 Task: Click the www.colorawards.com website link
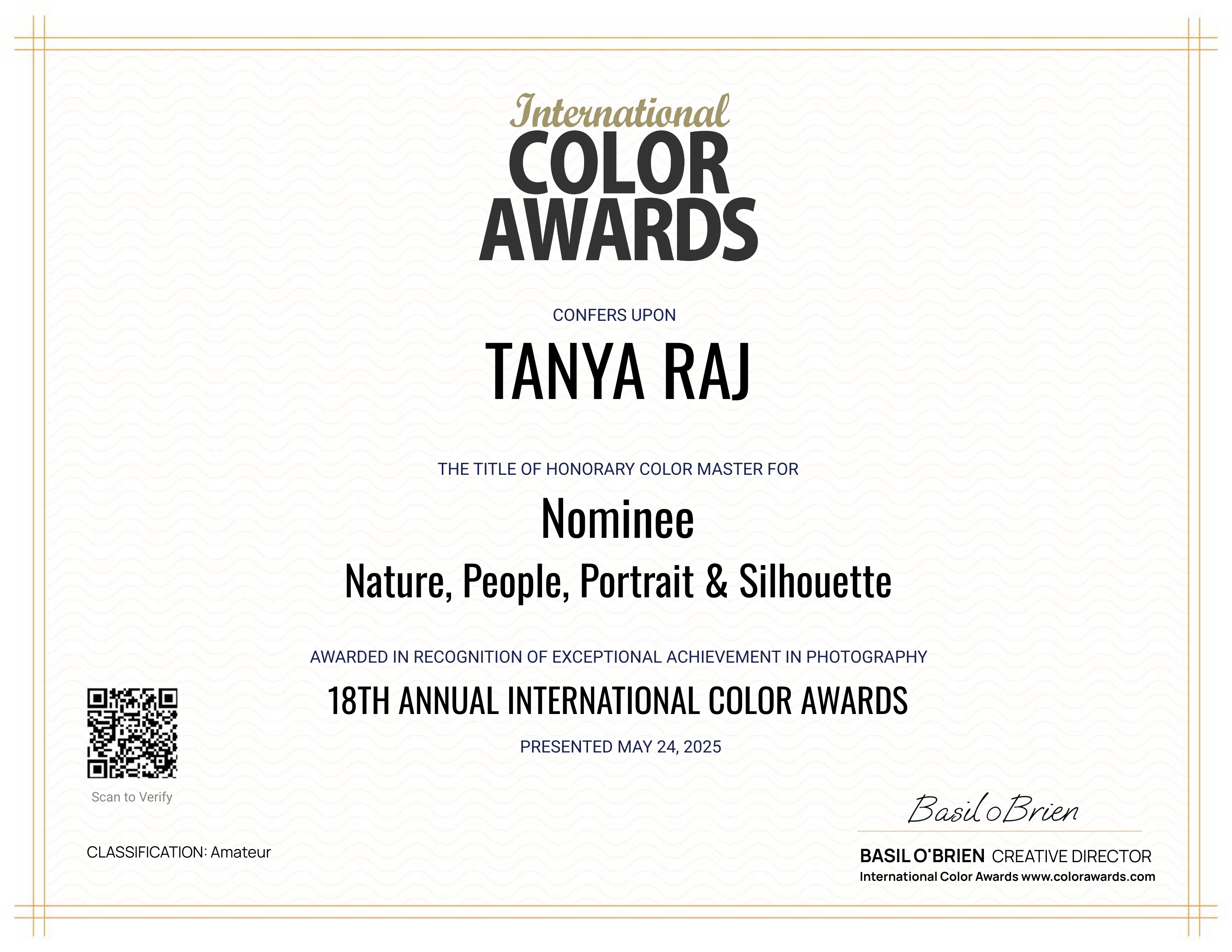1088,877
